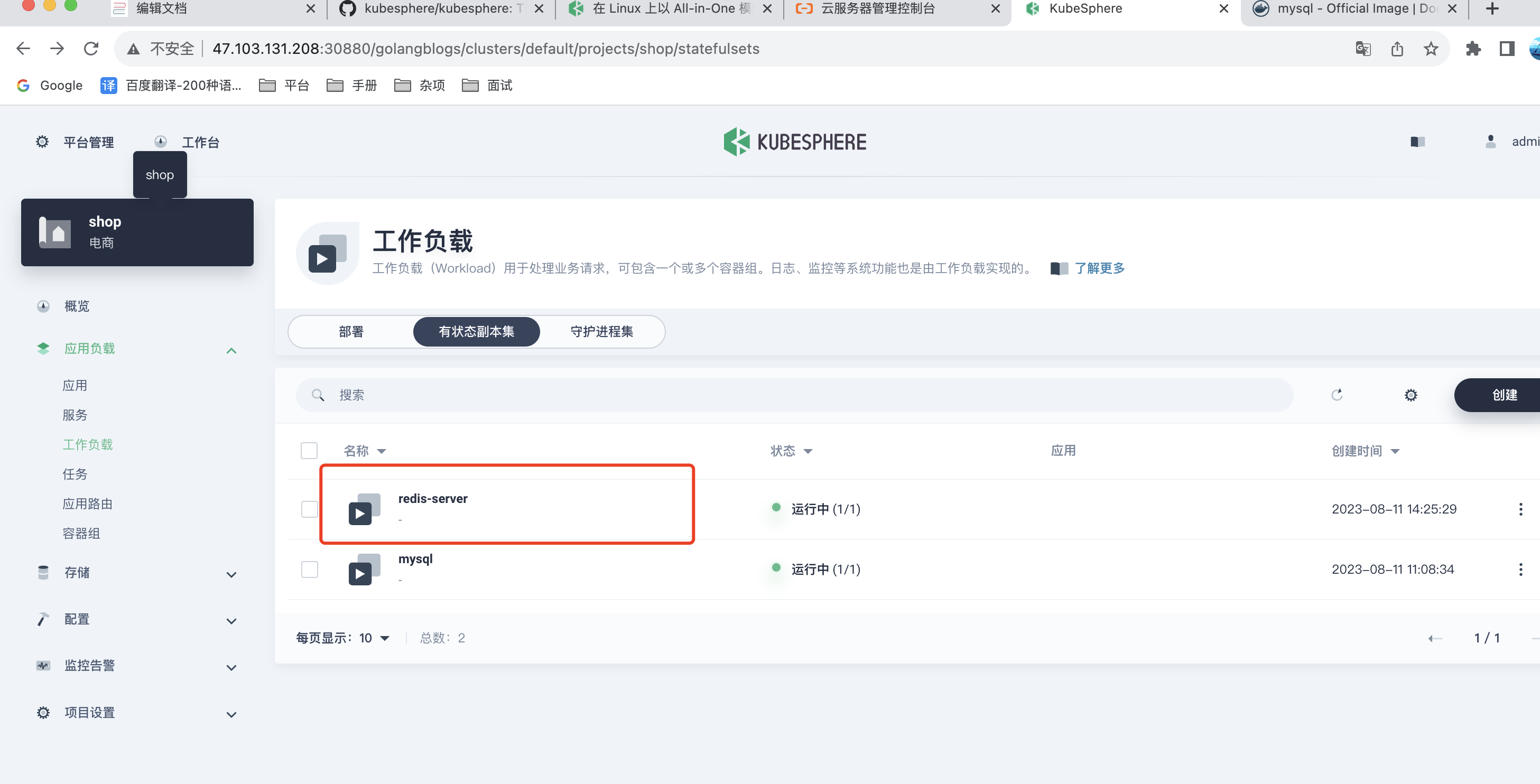1540x784 pixels.
Task: Click the browser address bar URL
Action: (x=486, y=49)
